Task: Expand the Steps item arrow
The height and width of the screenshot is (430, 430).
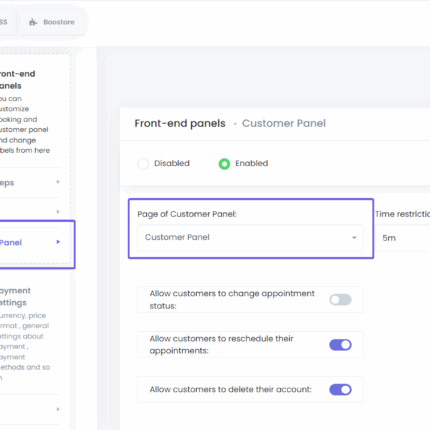Action: [58, 182]
